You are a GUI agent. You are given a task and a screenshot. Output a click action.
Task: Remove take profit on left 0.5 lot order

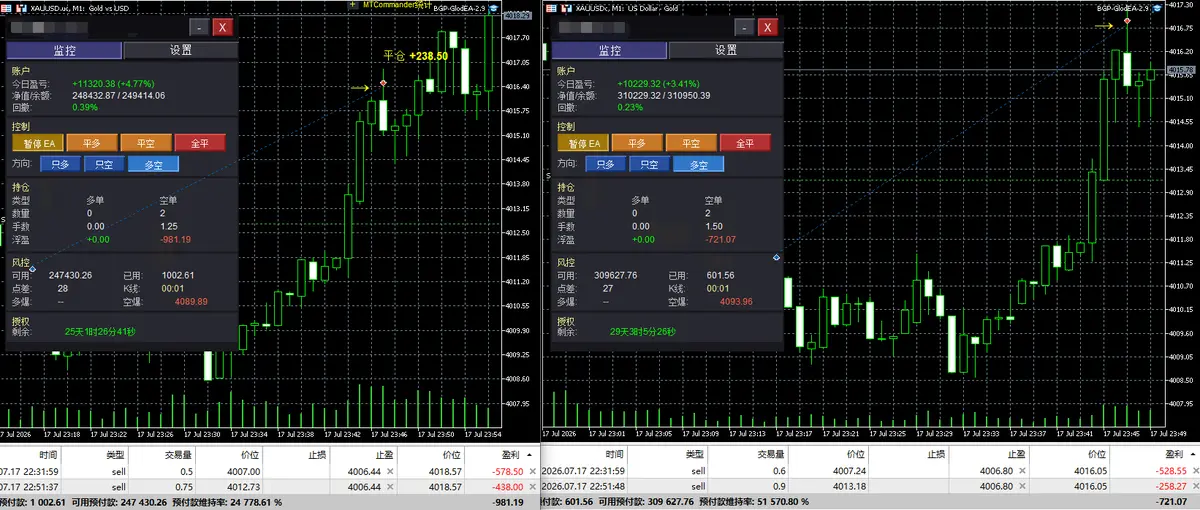(x=390, y=471)
